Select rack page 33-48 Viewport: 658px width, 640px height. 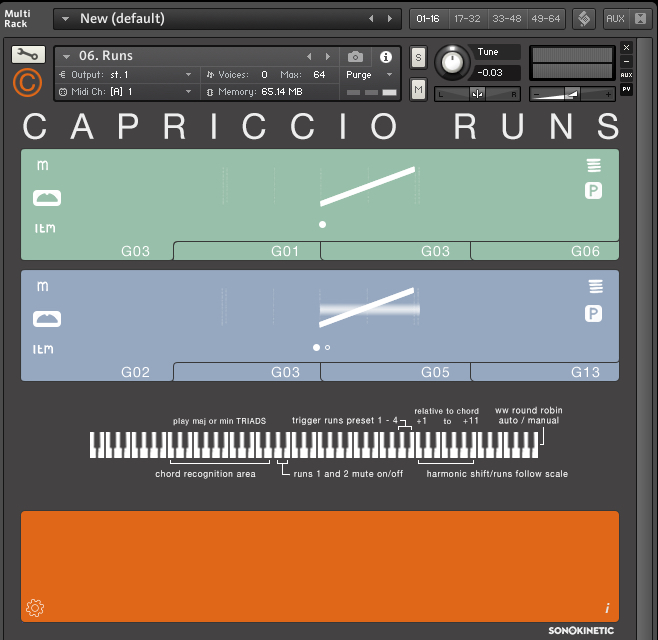[x=507, y=18]
